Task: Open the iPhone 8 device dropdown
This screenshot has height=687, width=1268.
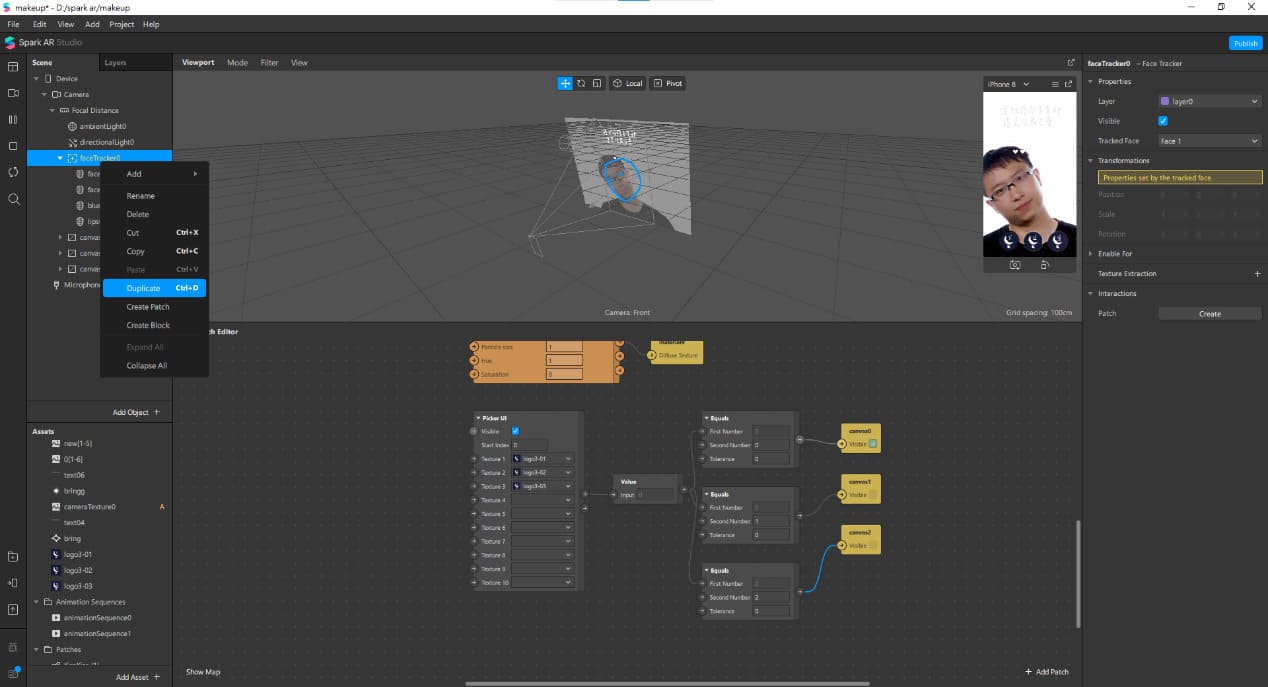Action: tap(1008, 84)
